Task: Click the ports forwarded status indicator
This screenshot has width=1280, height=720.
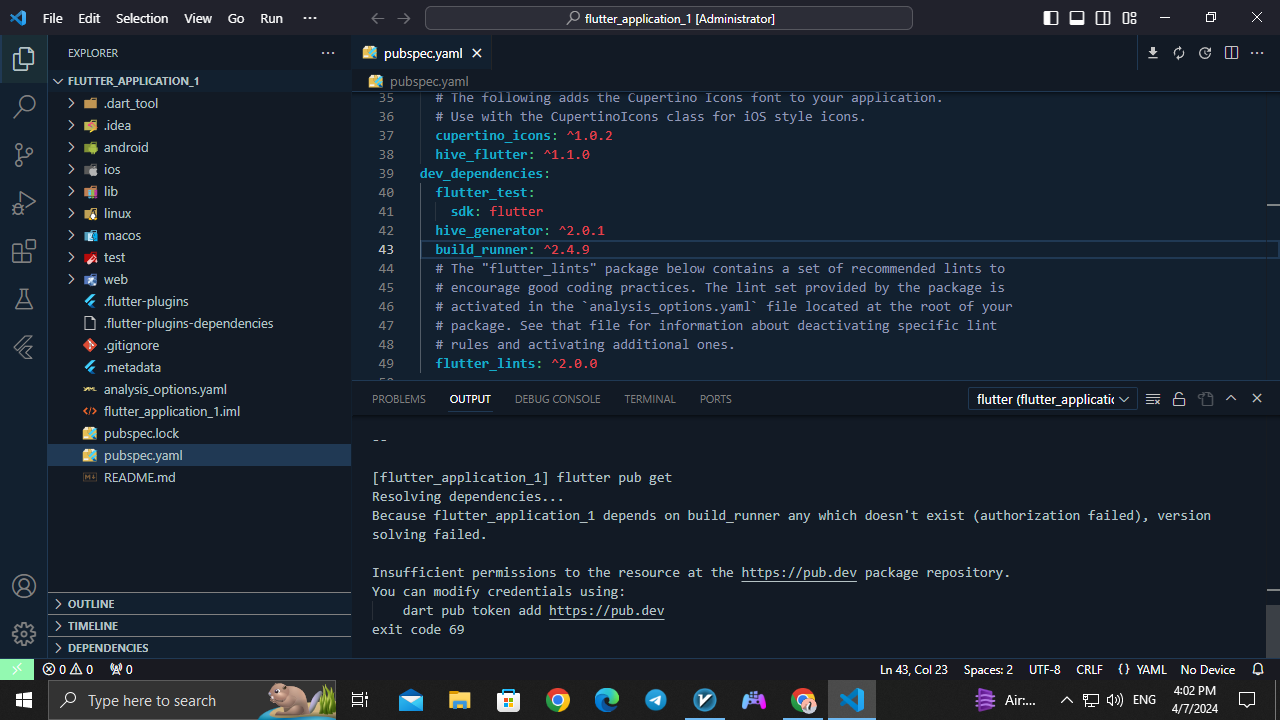Action: pyautogui.click(x=121, y=669)
